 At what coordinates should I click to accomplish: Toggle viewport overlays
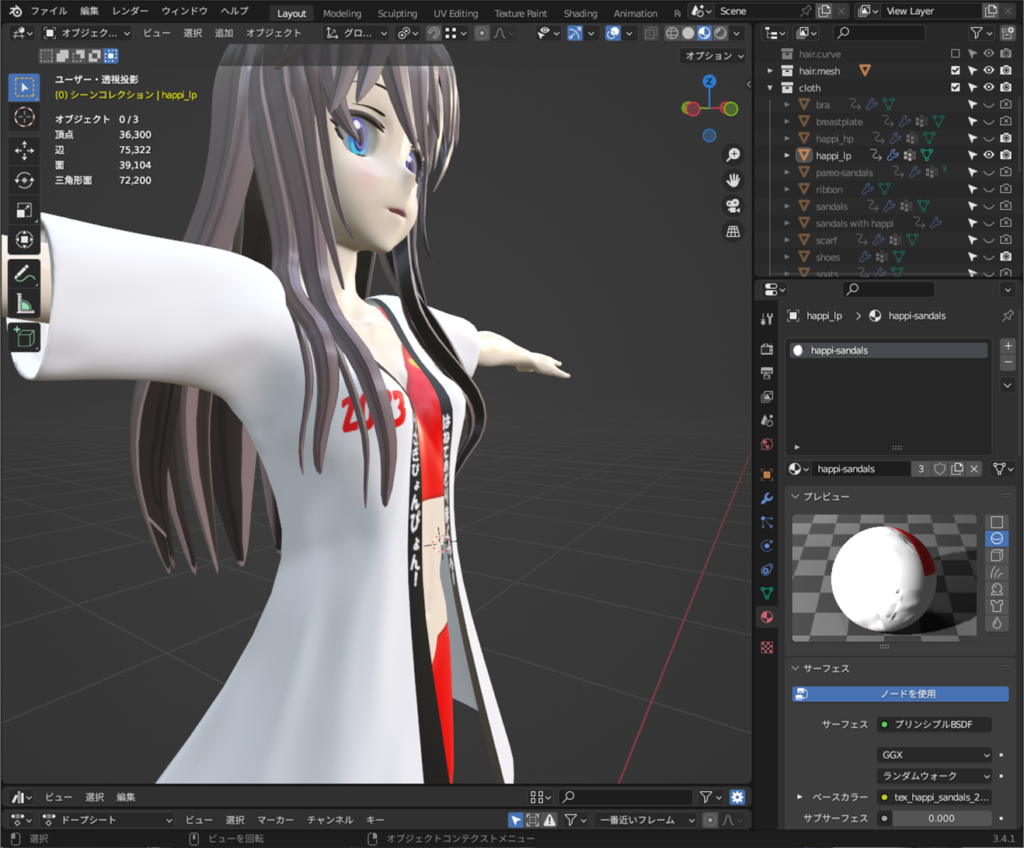tap(613, 33)
